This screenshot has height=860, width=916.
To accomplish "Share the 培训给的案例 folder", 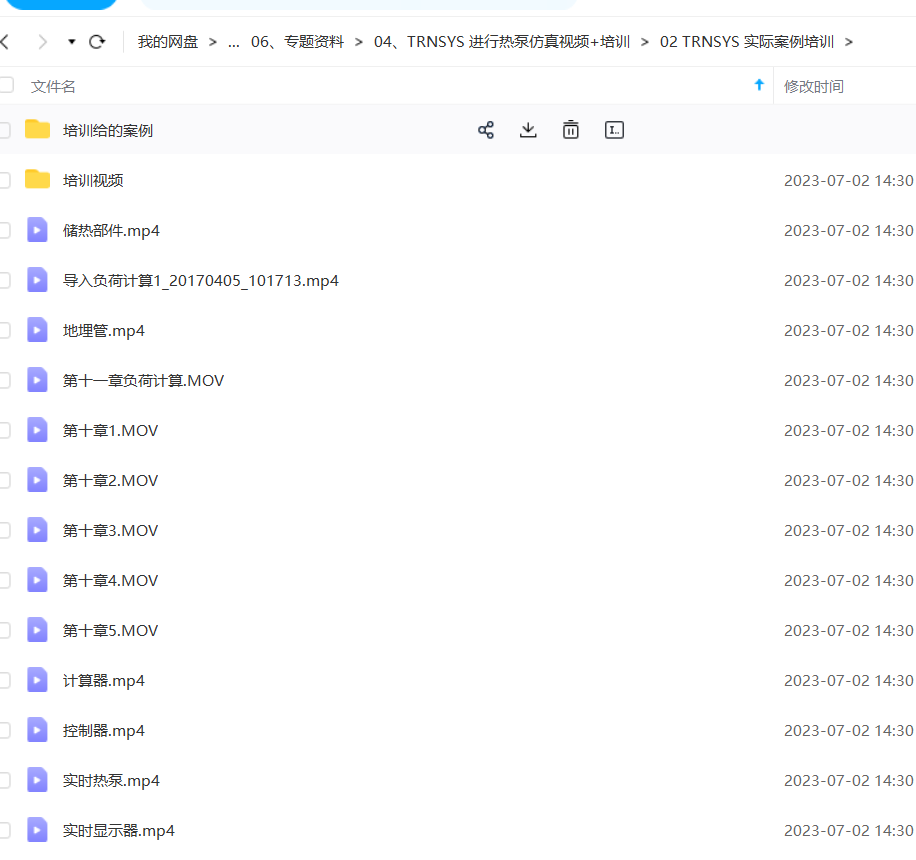I will 485,130.
